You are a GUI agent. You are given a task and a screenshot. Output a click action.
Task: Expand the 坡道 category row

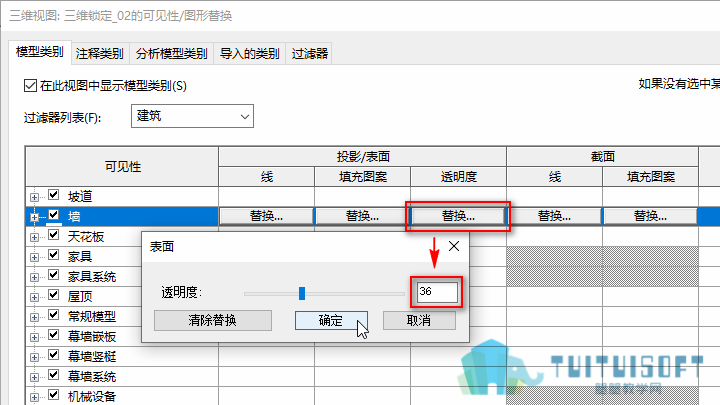point(34,197)
